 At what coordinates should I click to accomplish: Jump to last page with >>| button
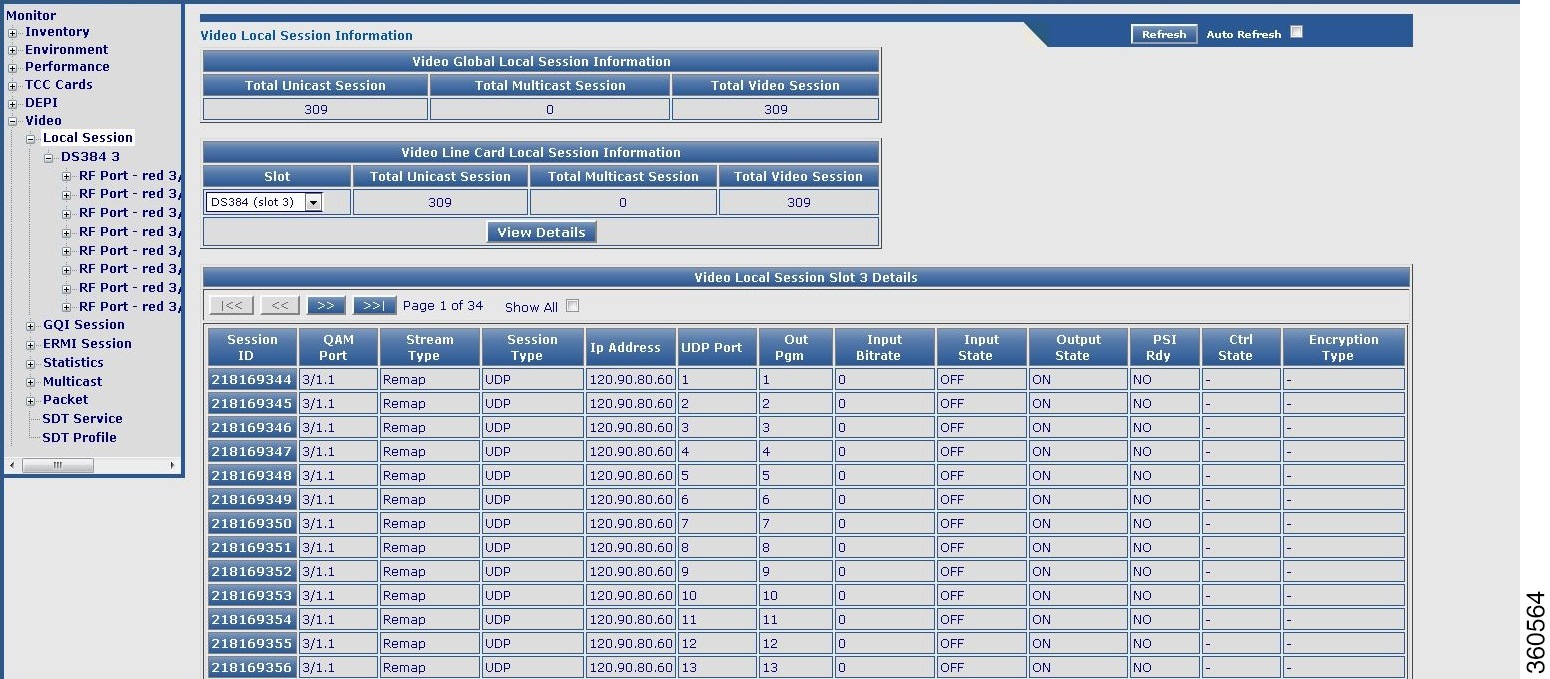coord(374,305)
